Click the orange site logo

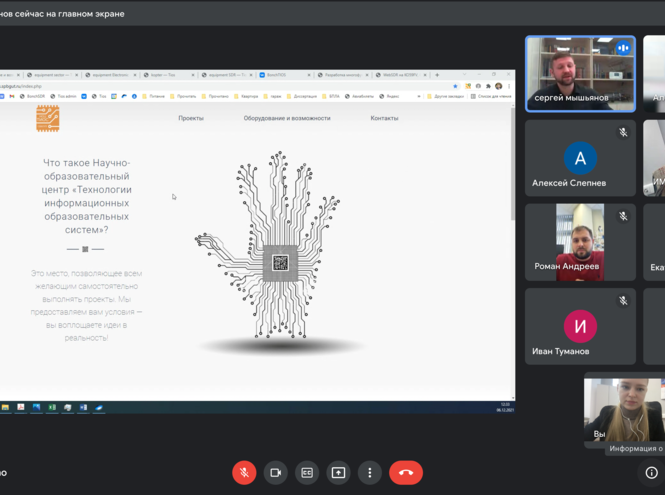pos(48,118)
